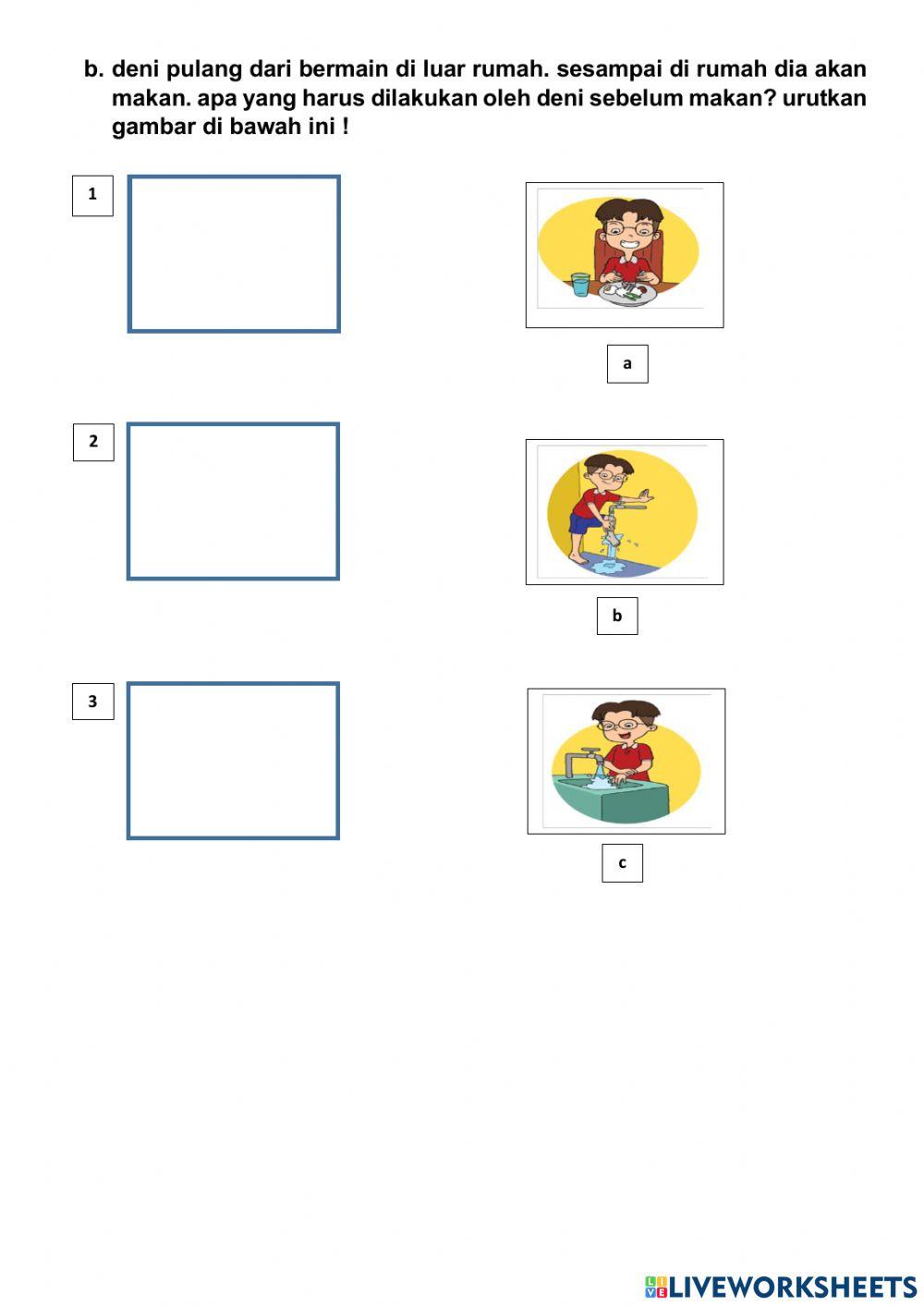Click the plate of food in picture a
The height and width of the screenshot is (1306, 924).
click(627, 293)
